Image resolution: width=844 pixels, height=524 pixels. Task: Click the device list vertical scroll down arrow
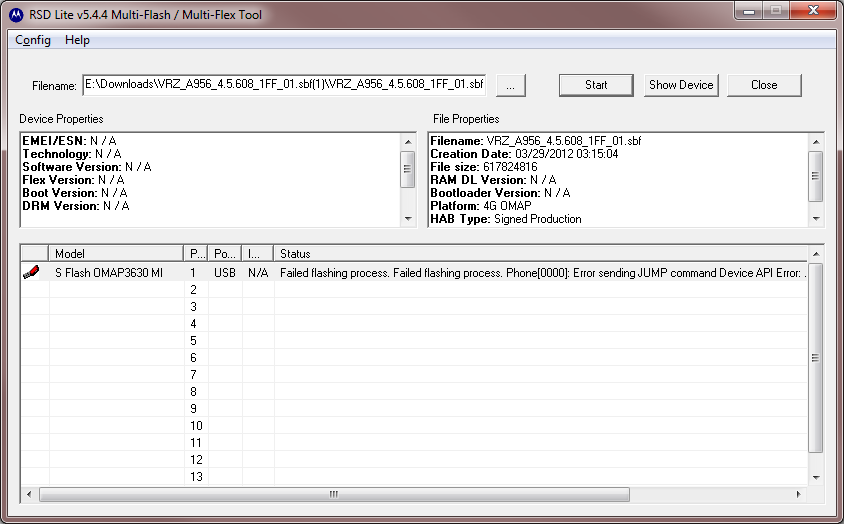pyautogui.click(x=816, y=477)
